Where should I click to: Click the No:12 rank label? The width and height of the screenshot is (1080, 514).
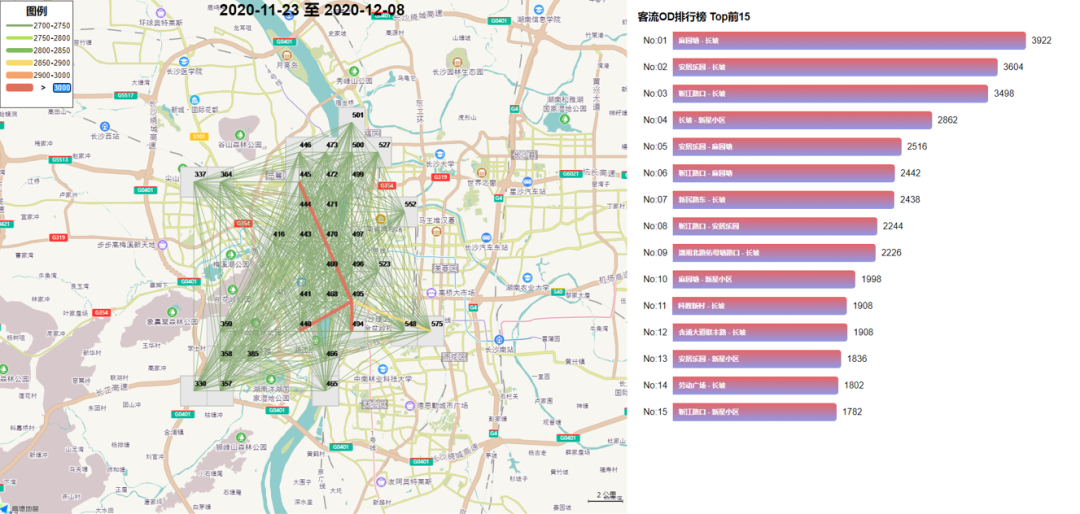pyautogui.click(x=655, y=332)
